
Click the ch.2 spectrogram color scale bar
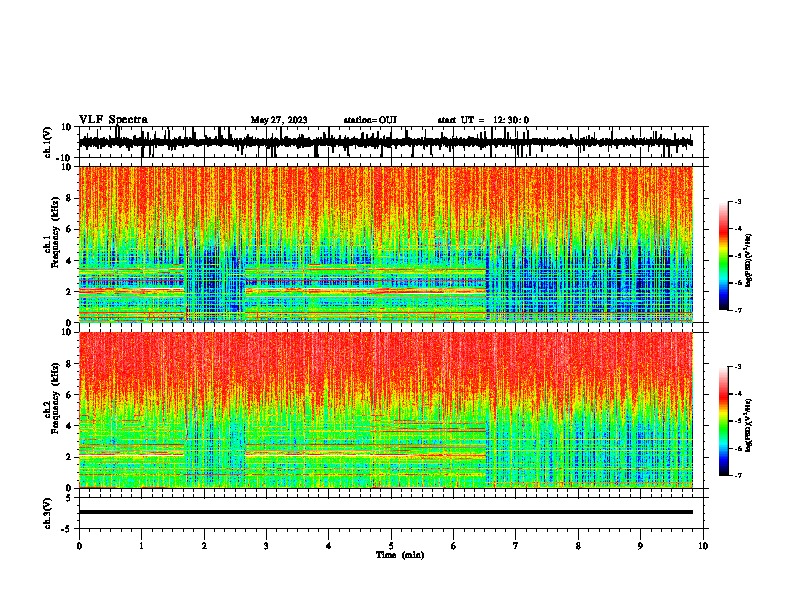coord(723,421)
